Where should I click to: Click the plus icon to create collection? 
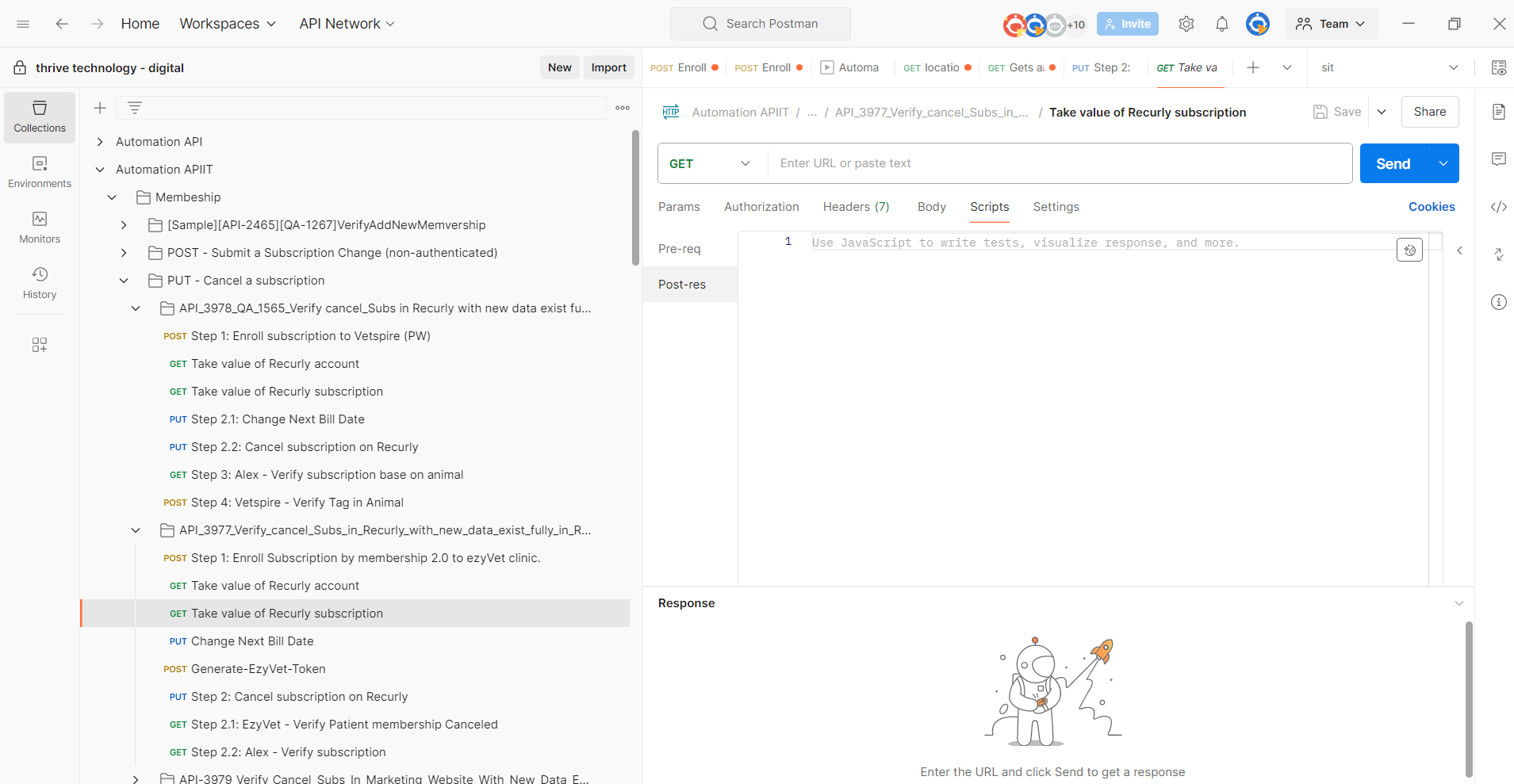click(100, 108)
